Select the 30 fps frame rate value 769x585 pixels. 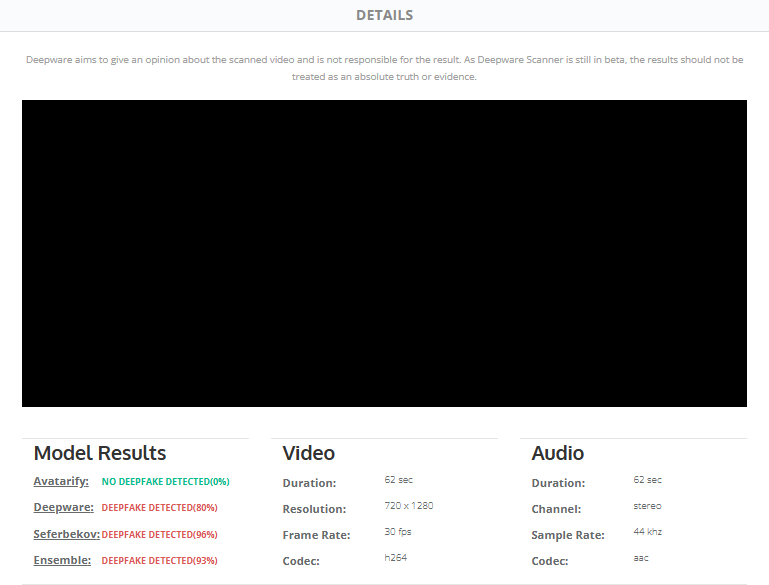click(397, 532)
